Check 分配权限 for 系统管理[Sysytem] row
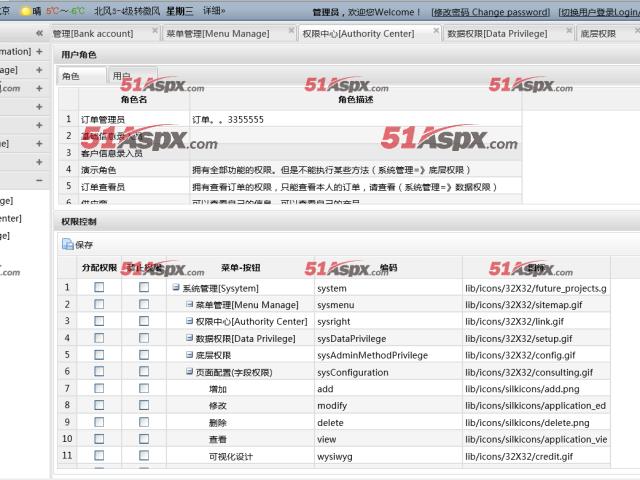 (99, 287)
